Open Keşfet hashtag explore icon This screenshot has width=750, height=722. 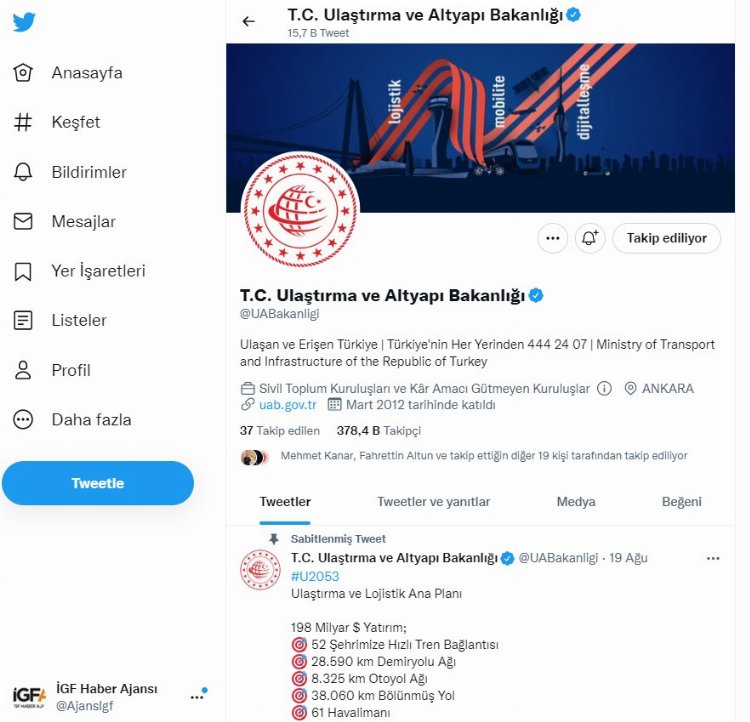(x=23, y=122)
